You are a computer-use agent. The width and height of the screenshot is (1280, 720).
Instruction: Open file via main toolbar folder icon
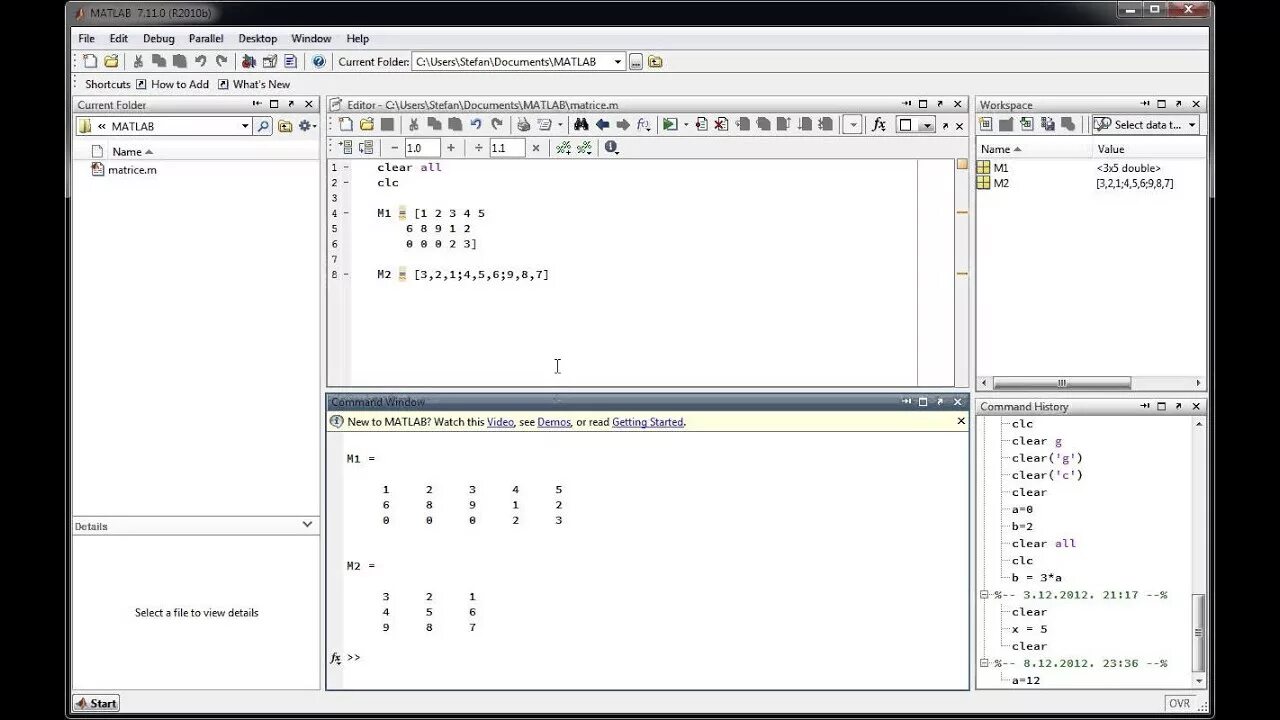point(111,61)
